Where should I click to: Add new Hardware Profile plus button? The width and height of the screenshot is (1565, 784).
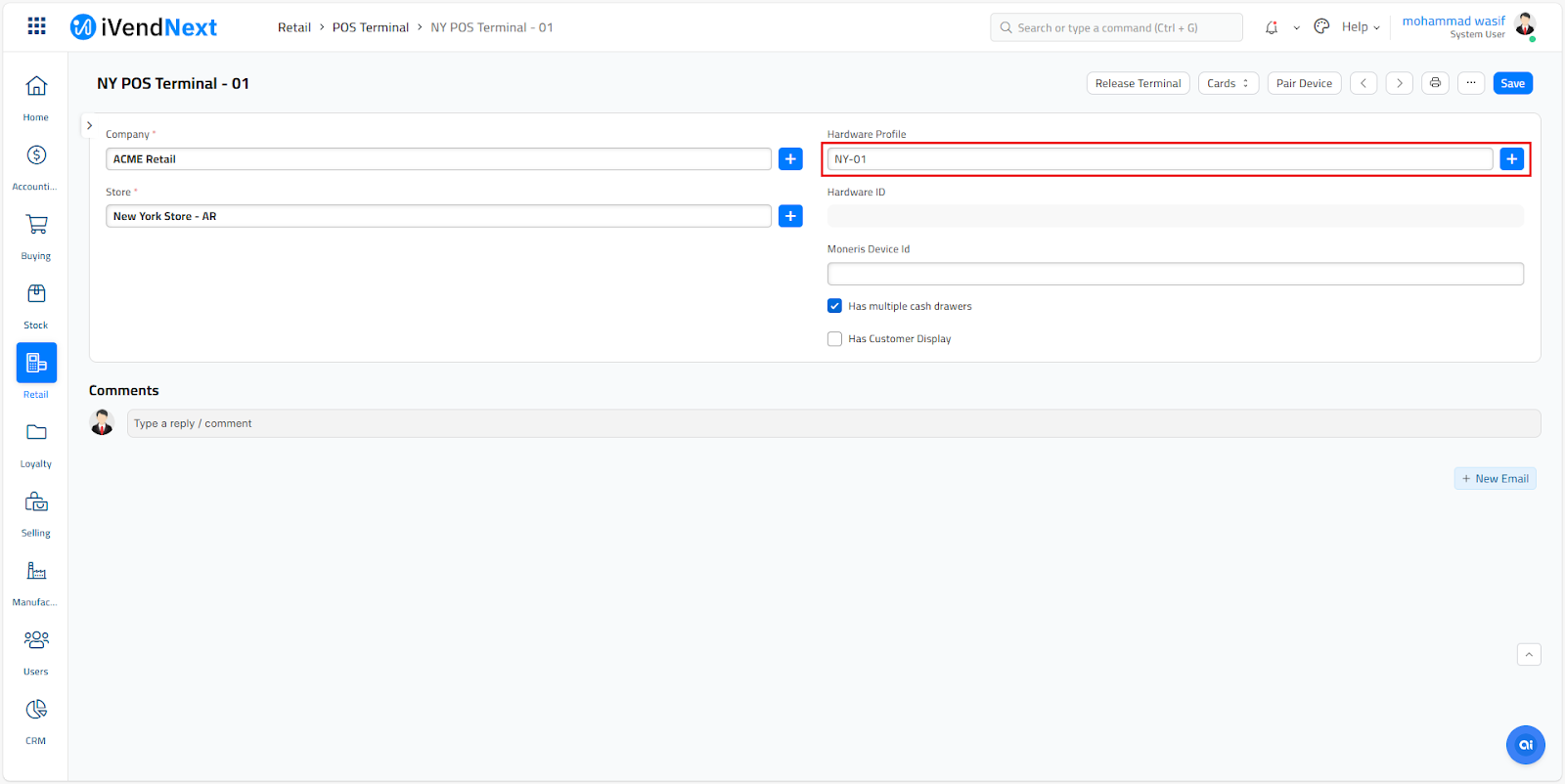(x=1512, y=158)
